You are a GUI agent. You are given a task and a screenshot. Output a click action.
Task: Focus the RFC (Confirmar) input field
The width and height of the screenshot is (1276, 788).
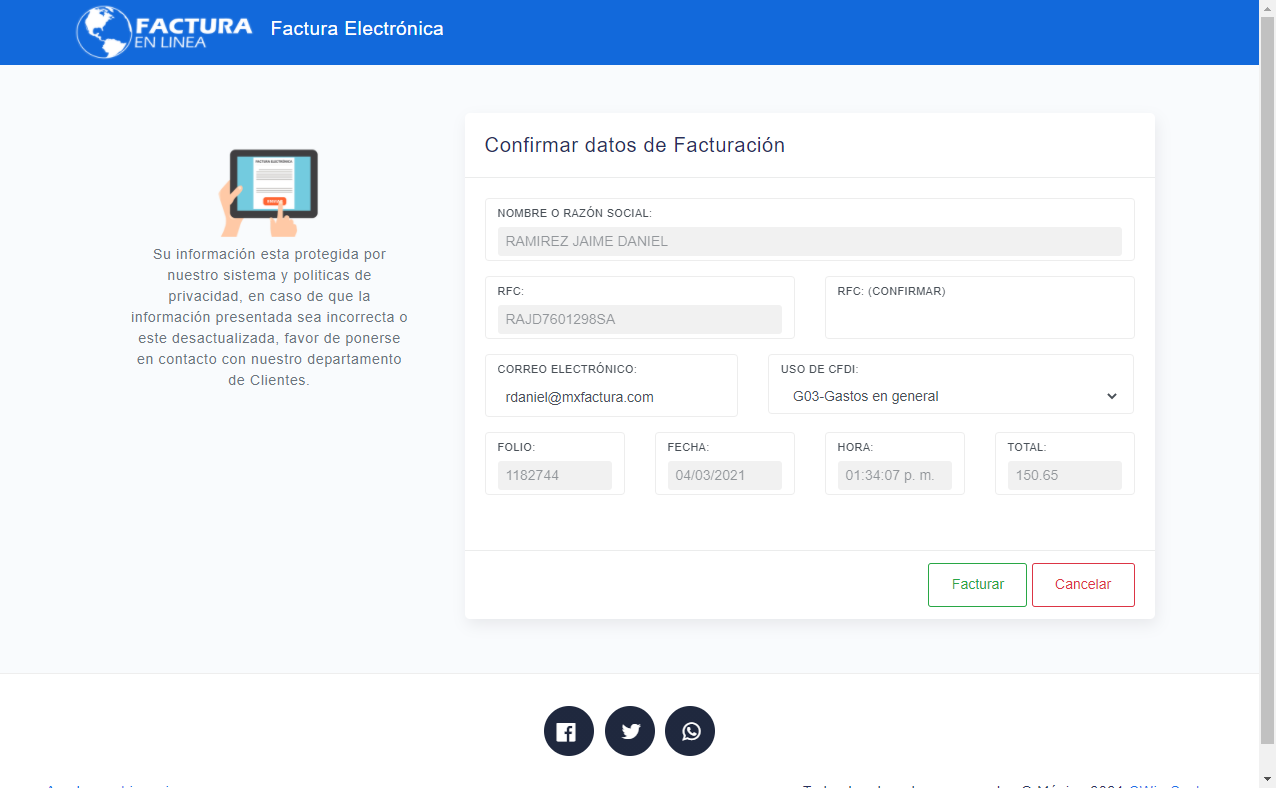(x=979, y=319)
